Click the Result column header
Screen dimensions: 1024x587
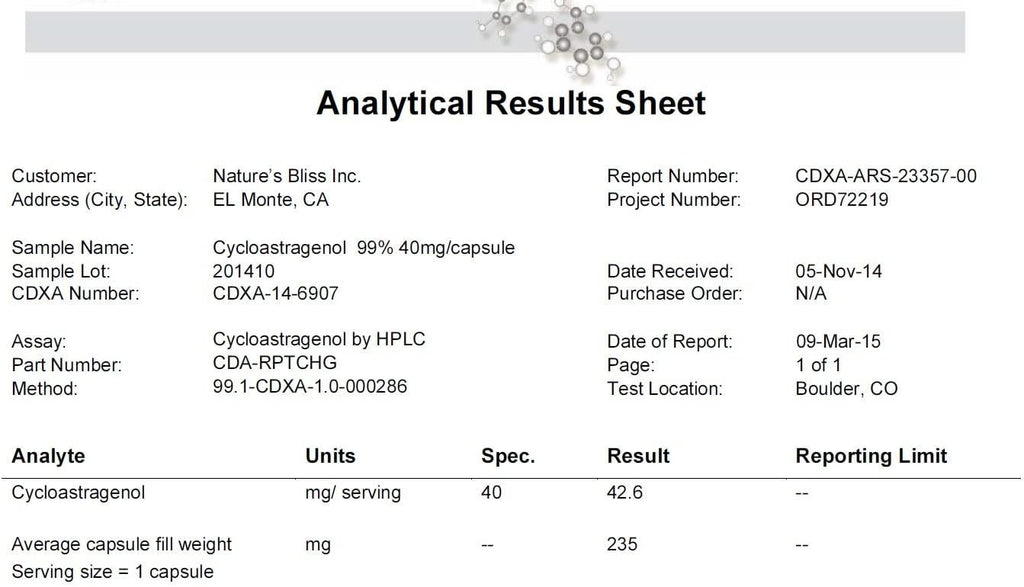point(638,456)
